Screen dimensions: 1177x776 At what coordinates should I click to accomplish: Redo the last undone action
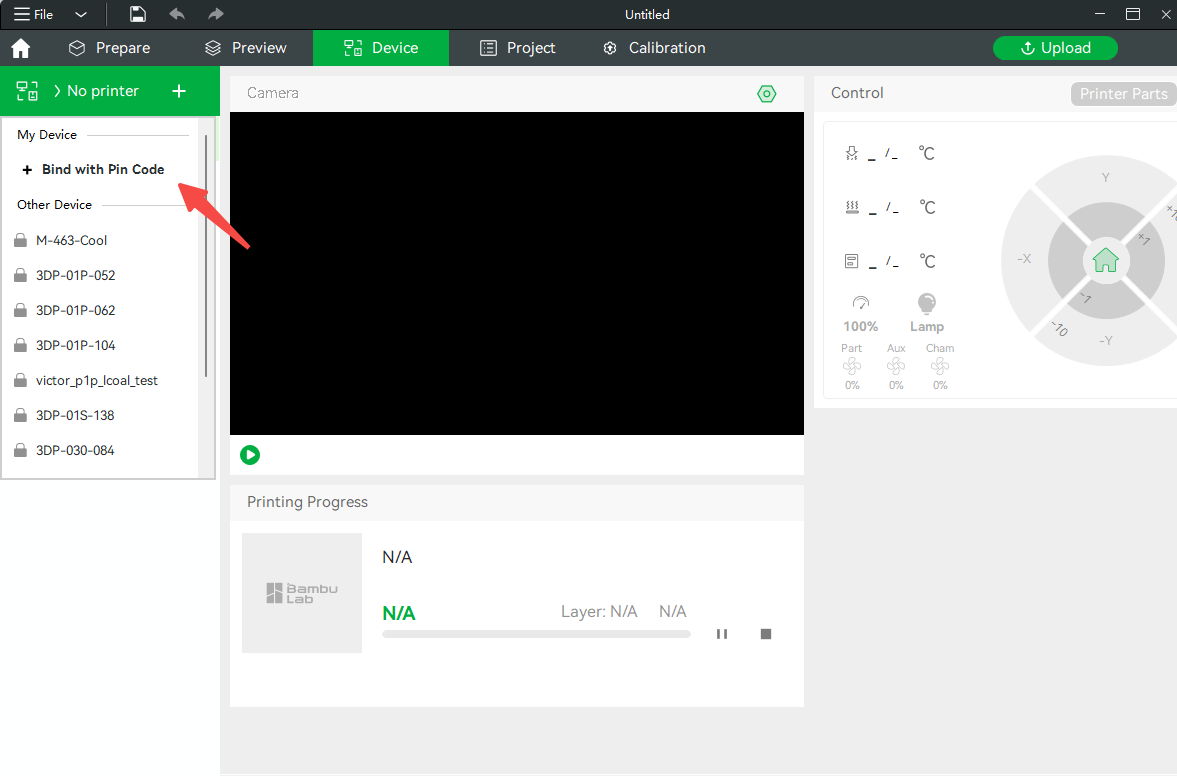click(215, 14)
